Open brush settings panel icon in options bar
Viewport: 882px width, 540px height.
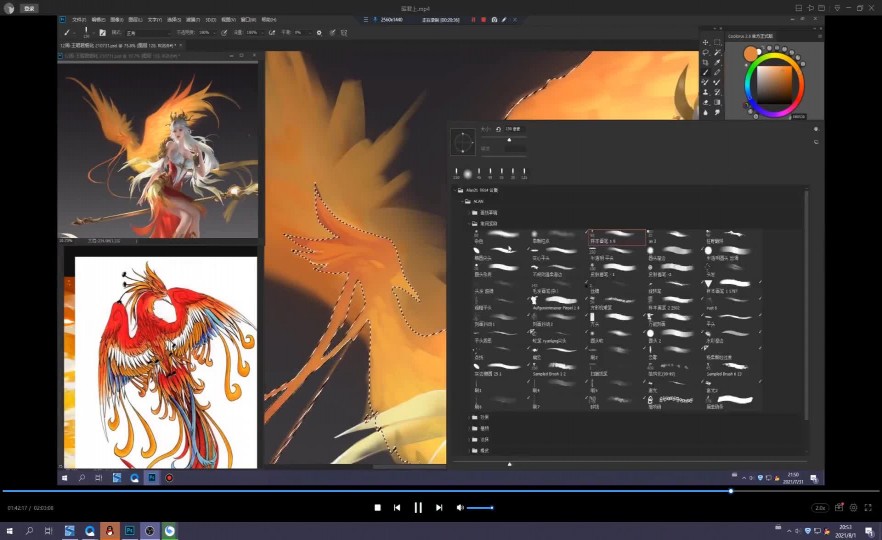pyautogui.click(x=102, y=33)
